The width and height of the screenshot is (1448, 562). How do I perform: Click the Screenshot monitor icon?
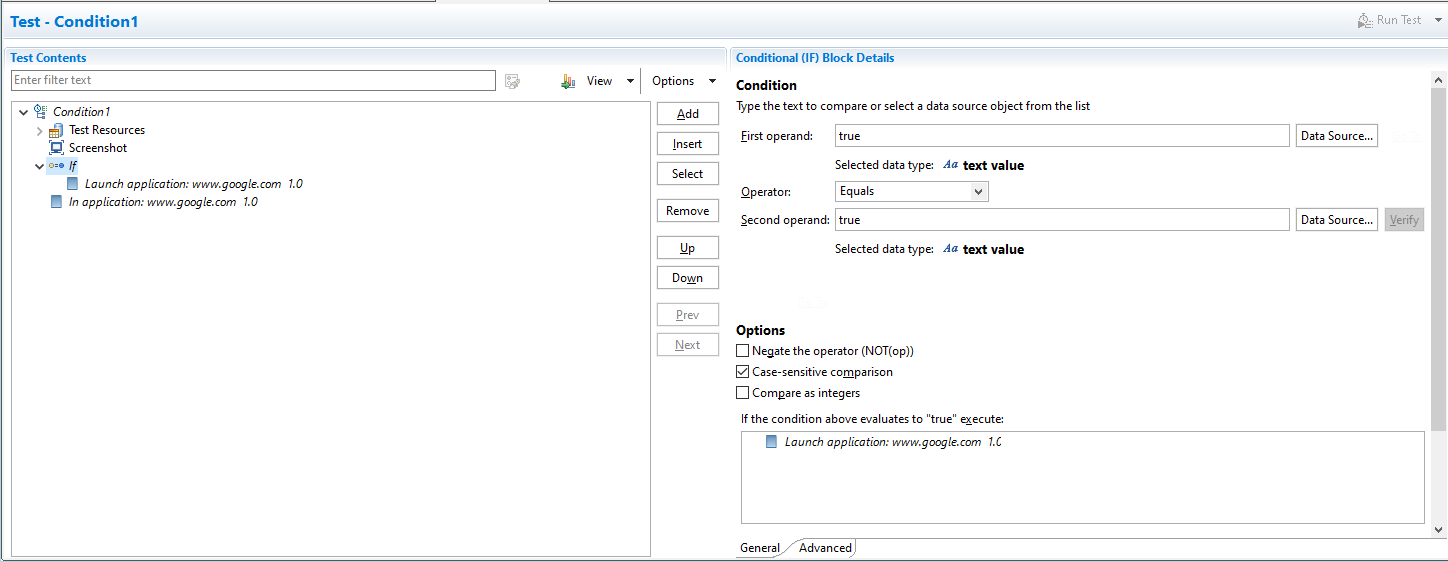[x=57, y=148]
